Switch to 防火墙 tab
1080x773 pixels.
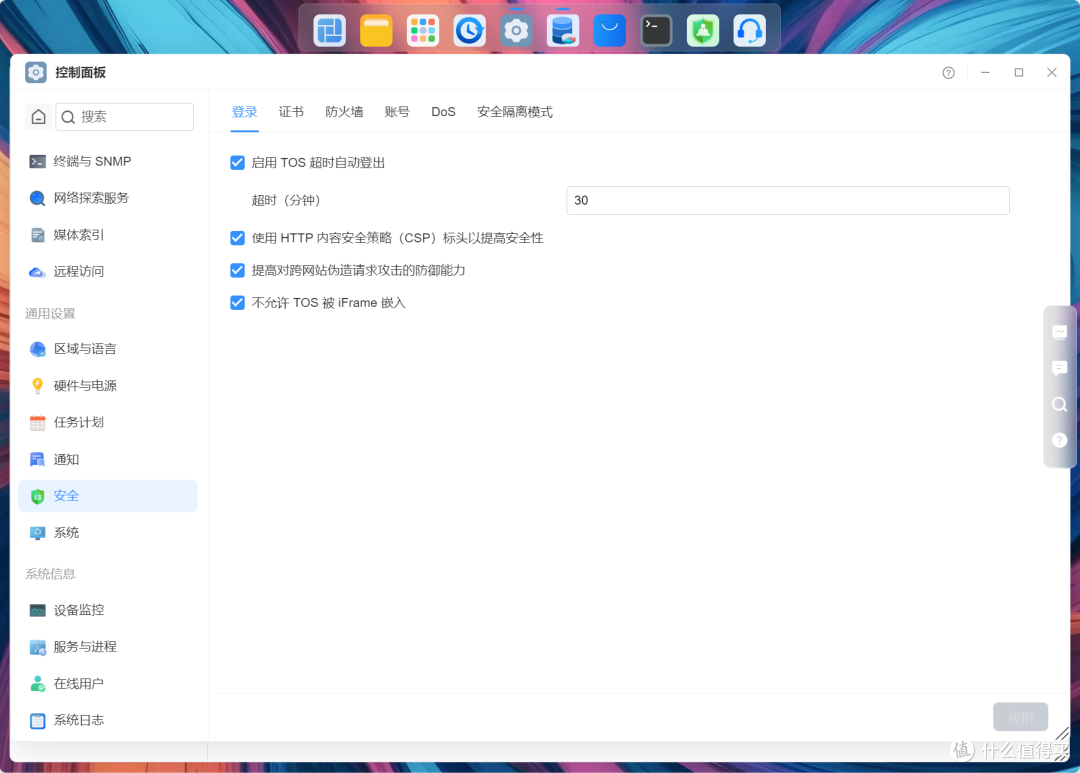344,112
